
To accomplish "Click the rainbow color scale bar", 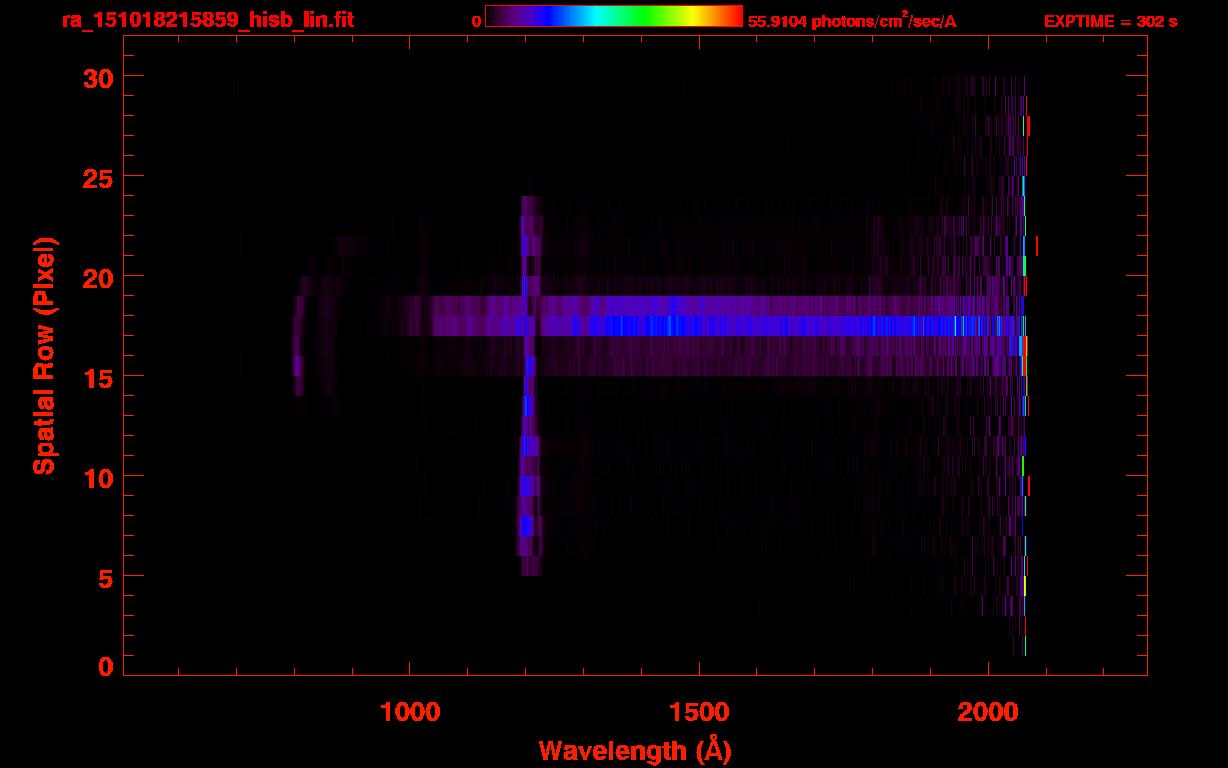I will click(x=614, y=16).
